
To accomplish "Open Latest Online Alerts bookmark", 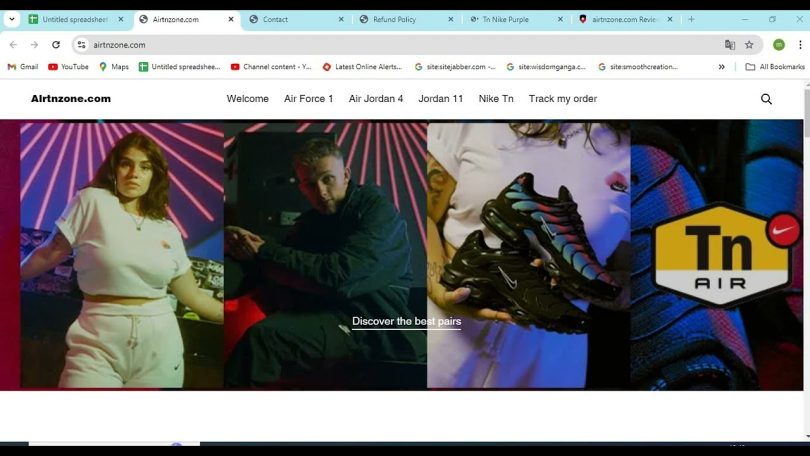I will tap(362, 67).
